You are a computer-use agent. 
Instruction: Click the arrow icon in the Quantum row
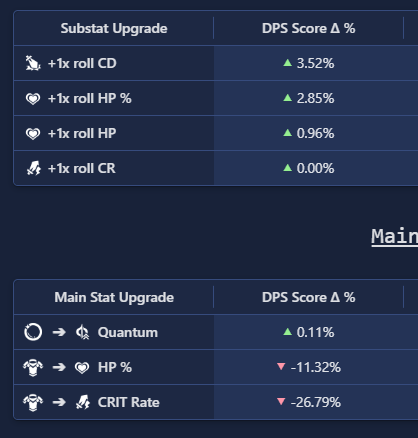[x=59, y=332]
